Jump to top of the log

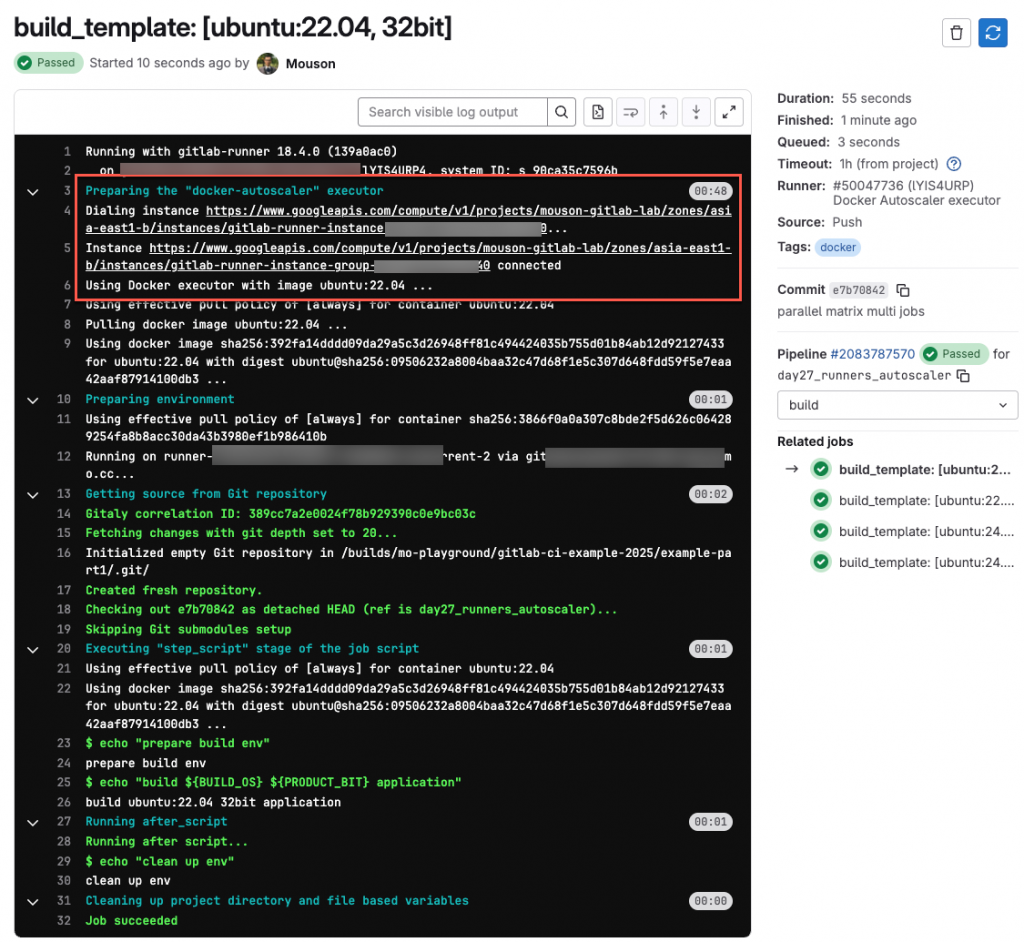(663, 112)
